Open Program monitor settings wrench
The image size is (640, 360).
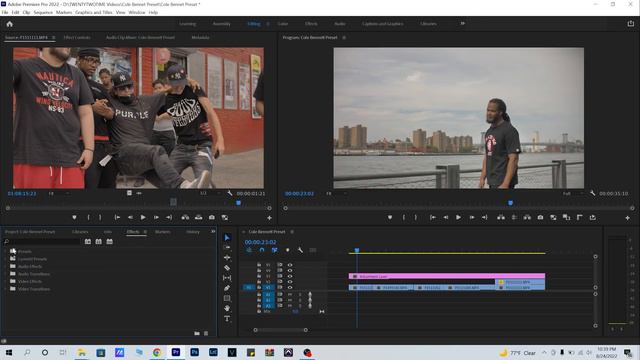click(x=592, y=193)
